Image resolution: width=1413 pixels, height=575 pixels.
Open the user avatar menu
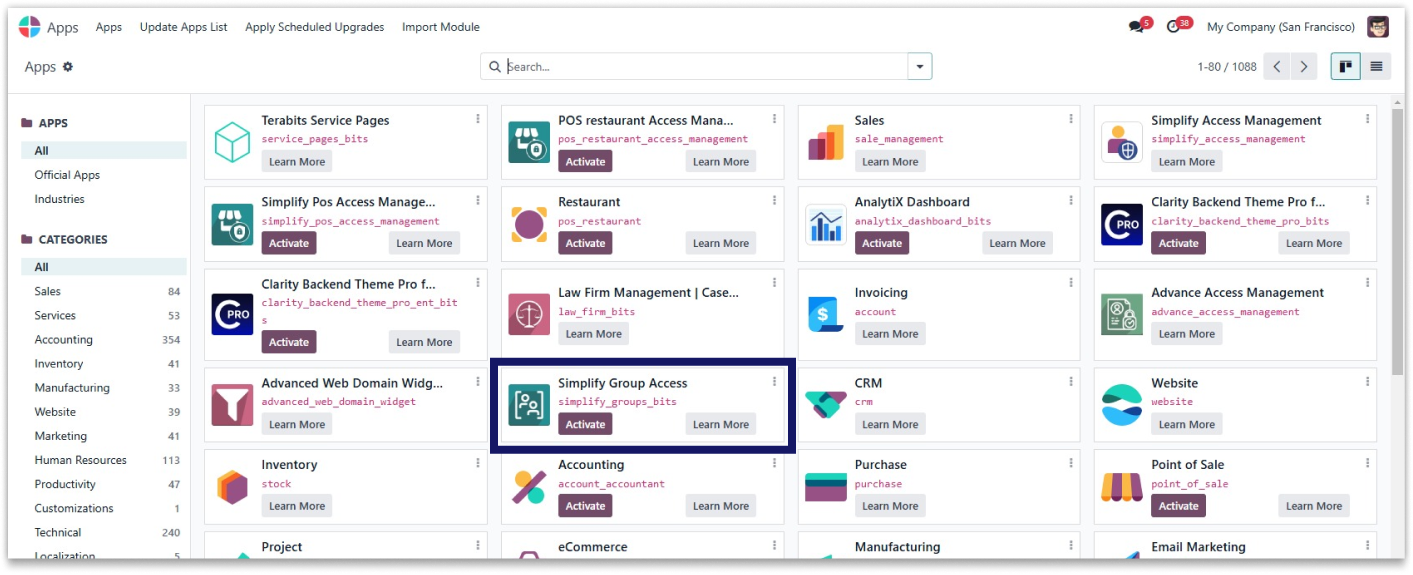point(1378,27)
